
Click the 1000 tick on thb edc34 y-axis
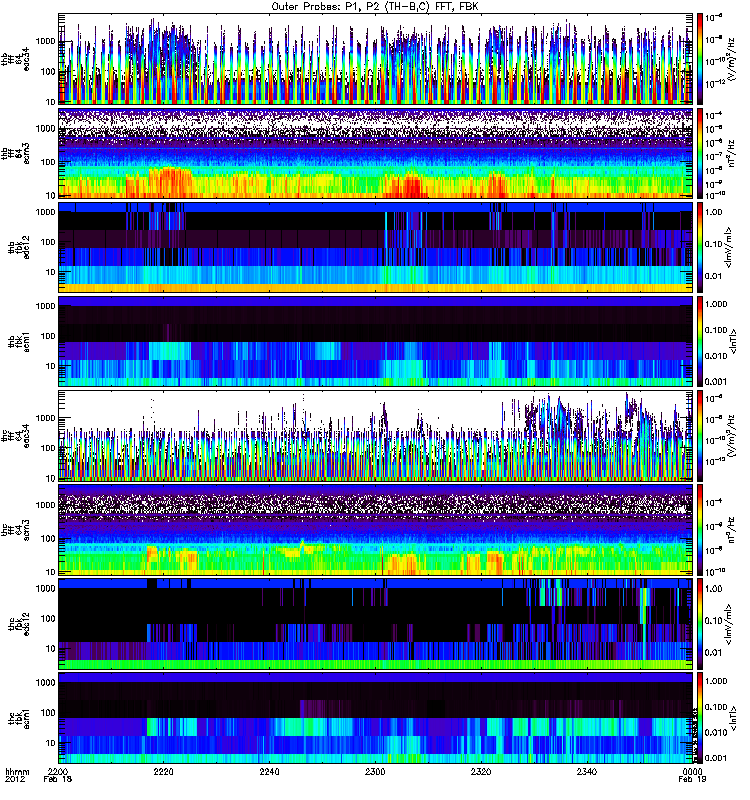pos(45,41)
